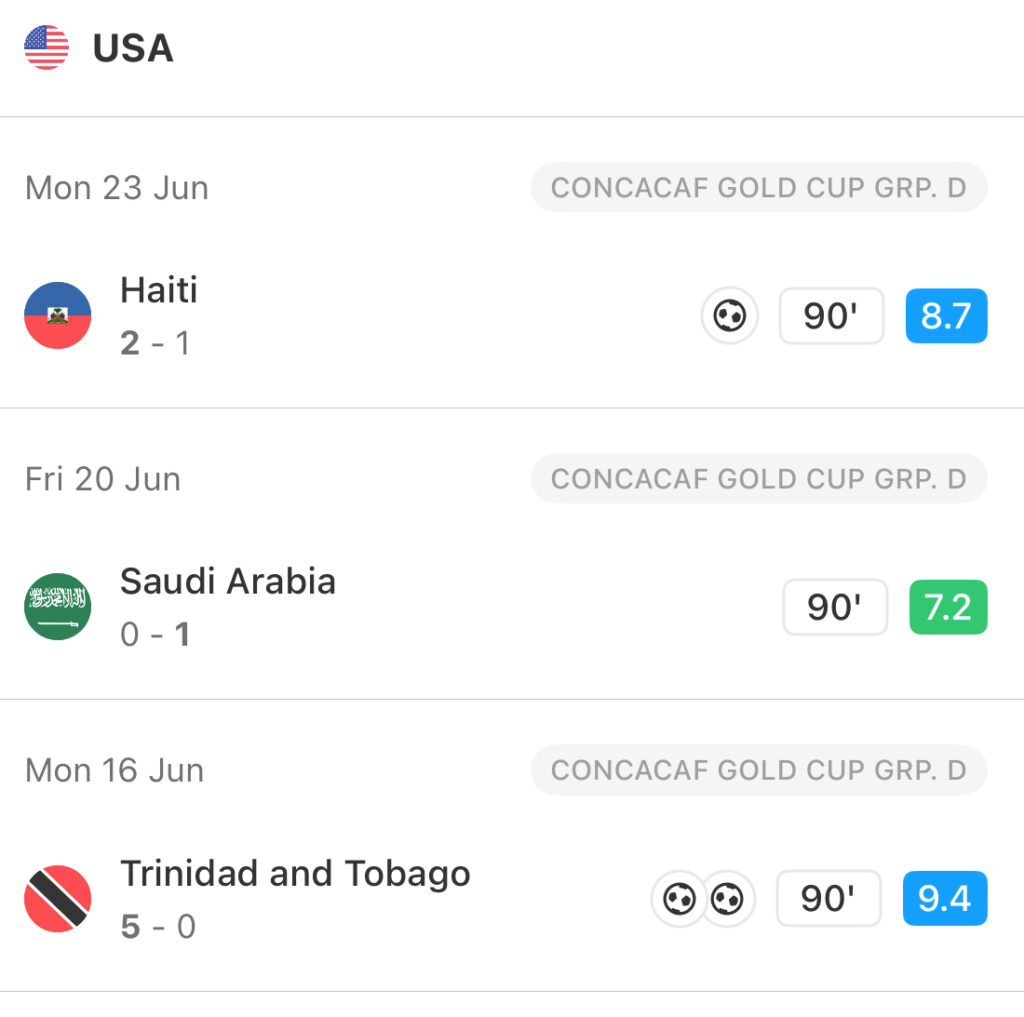Click second goal ball icon for Trinidad match
Screen dimensions: 1024x1017
tap(727, 899)
